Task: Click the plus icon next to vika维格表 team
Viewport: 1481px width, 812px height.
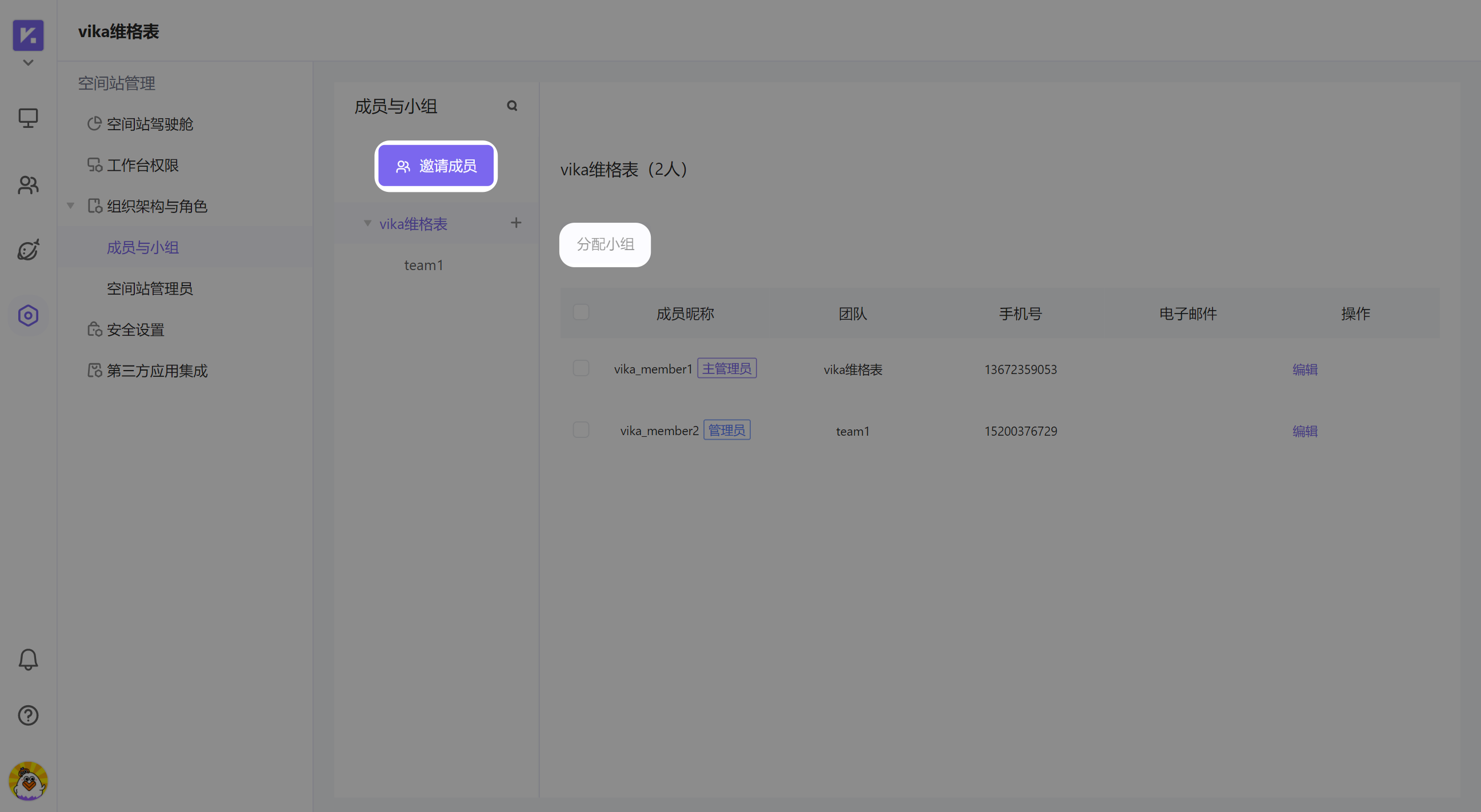Action: 516,223
